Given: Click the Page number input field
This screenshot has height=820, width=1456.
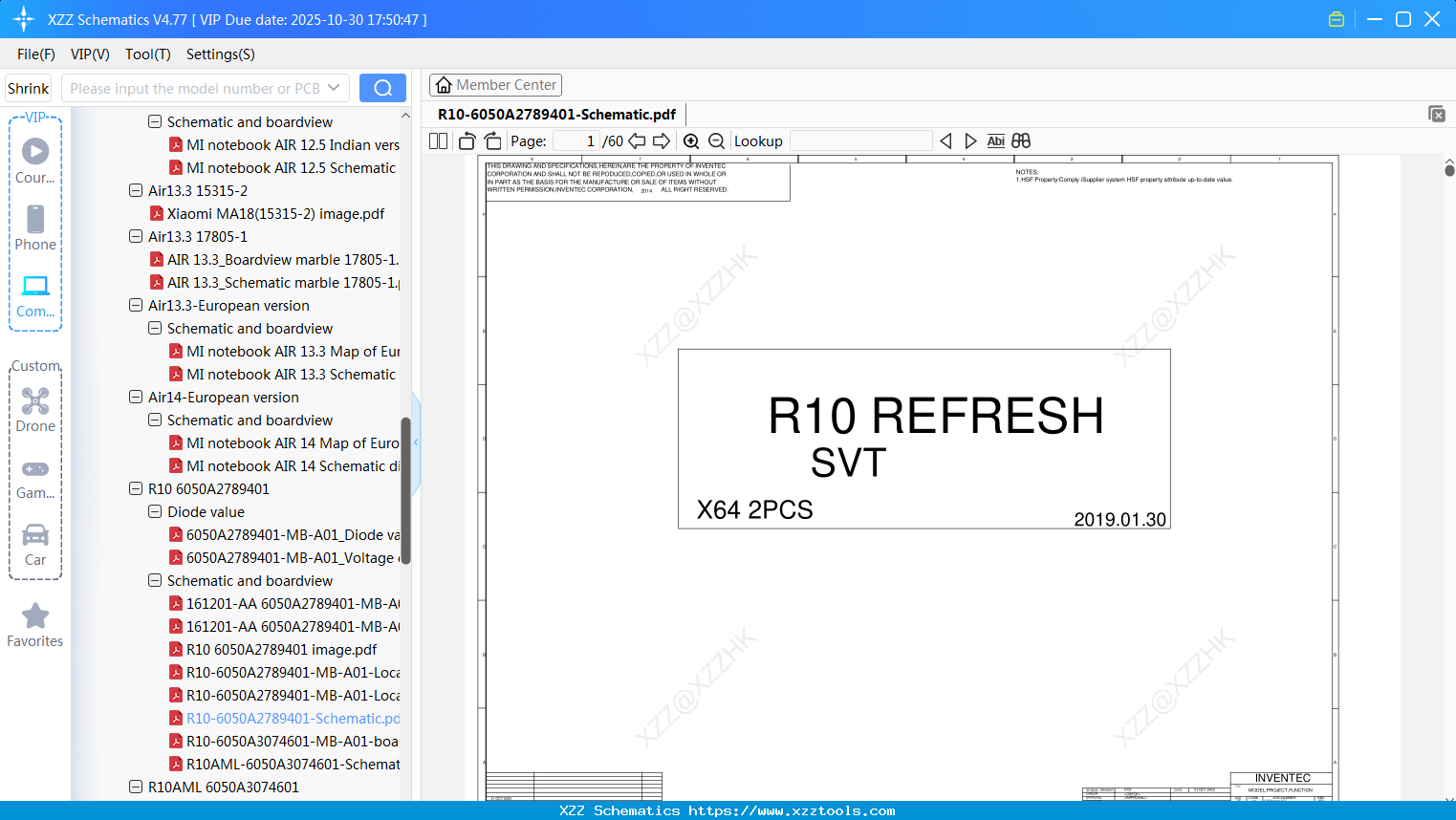Looking at the screenshot, I should point(576,141).
